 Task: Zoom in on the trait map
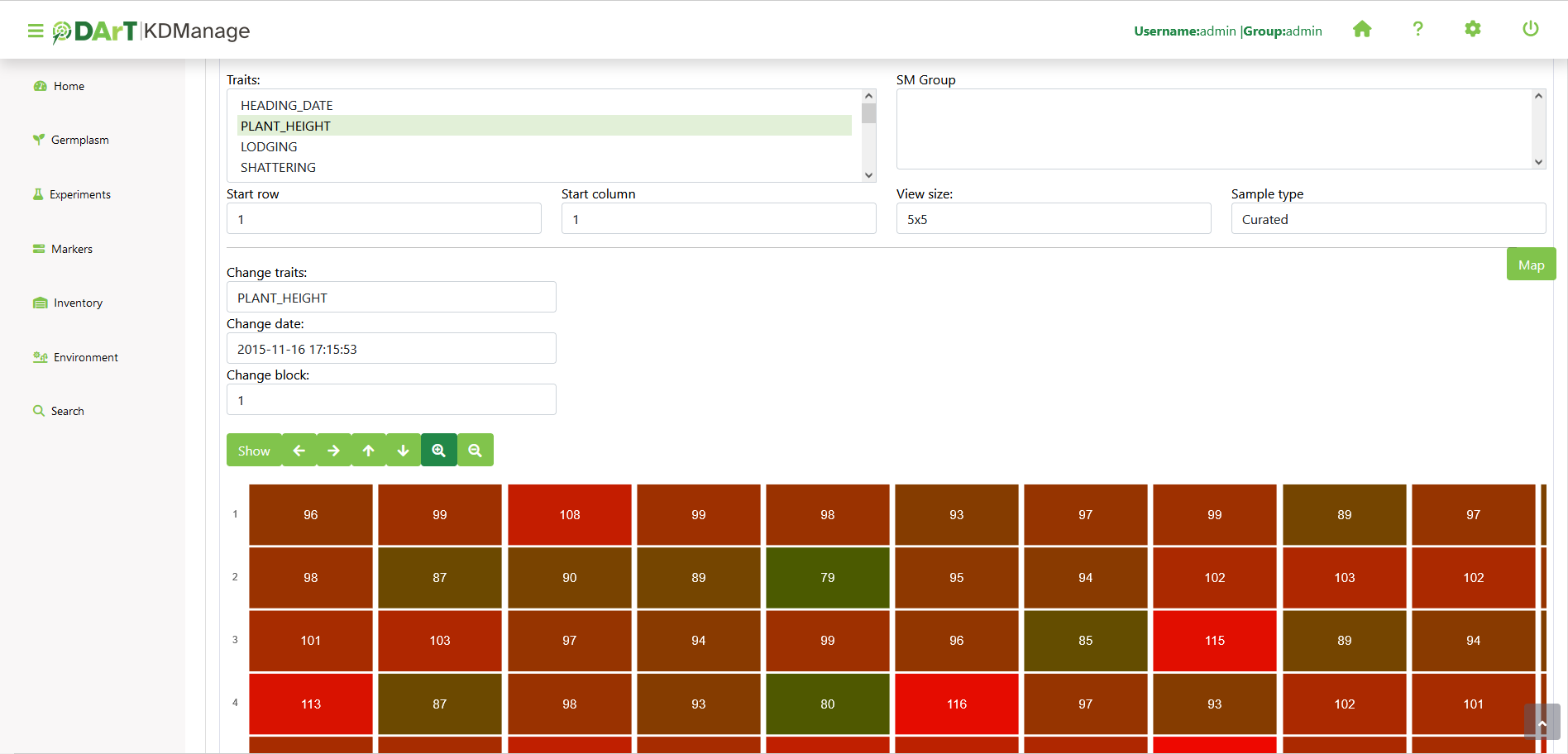[439, 451]
